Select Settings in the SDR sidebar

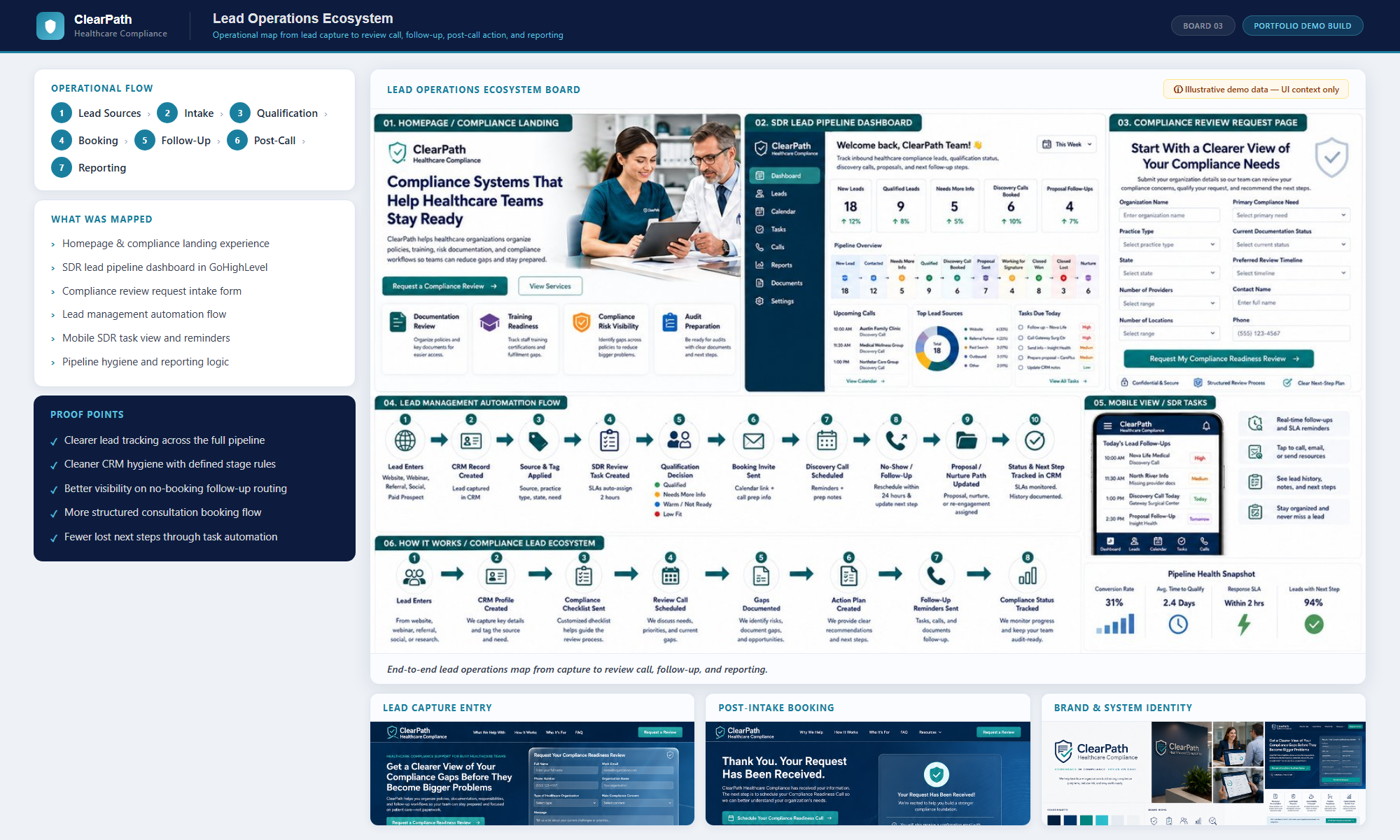click(x=785, y=301)
